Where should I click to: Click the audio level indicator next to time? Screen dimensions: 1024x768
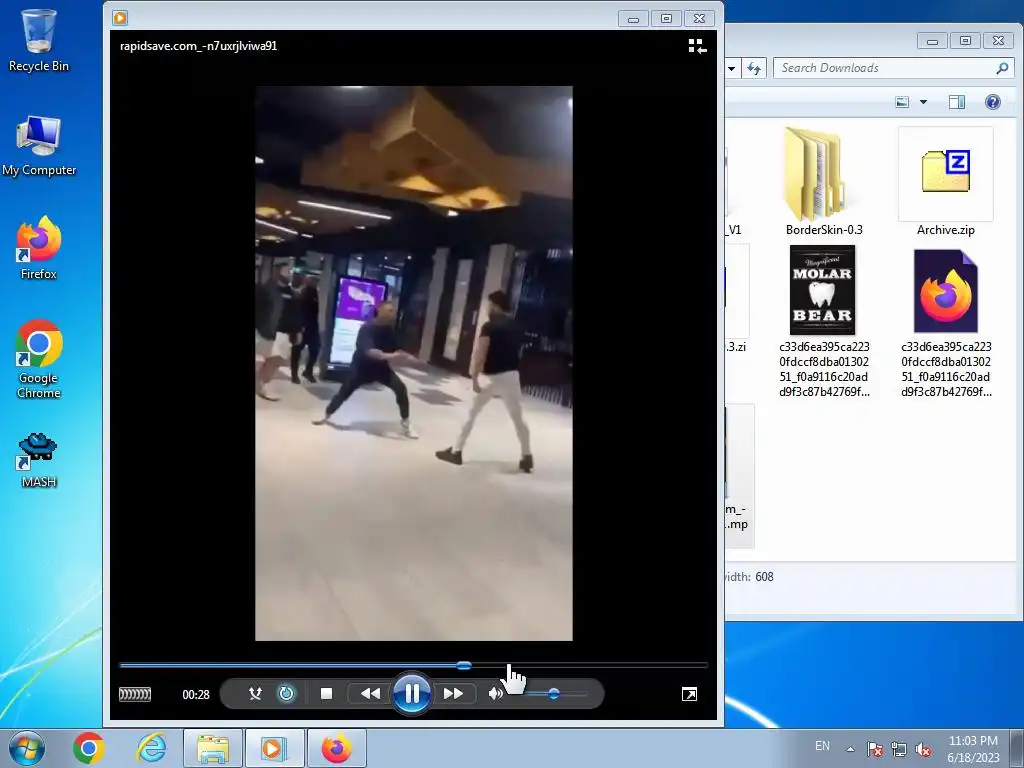(135, 694)
